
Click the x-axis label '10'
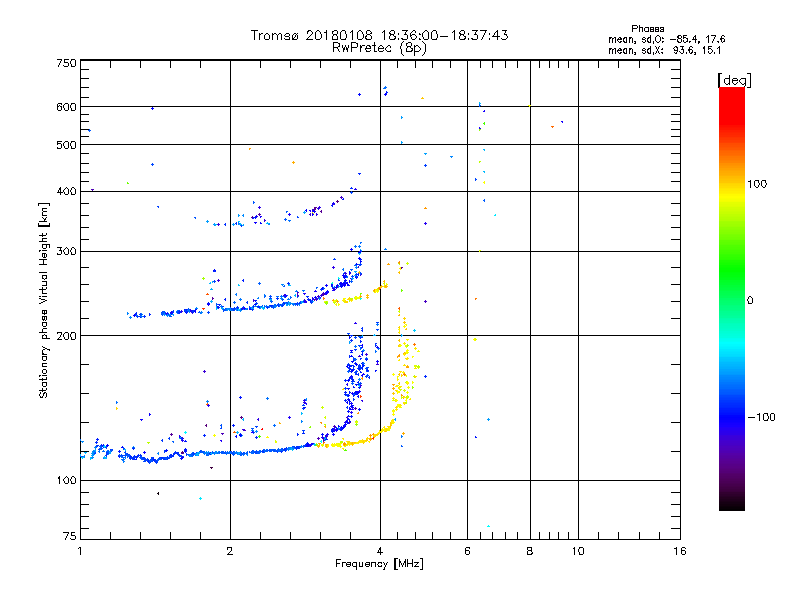pos(578,551)
